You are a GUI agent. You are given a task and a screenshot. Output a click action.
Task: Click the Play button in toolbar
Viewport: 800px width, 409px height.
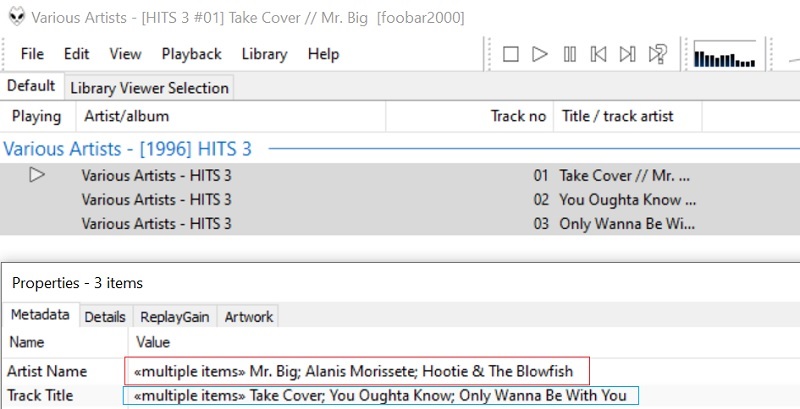(540, 54)
